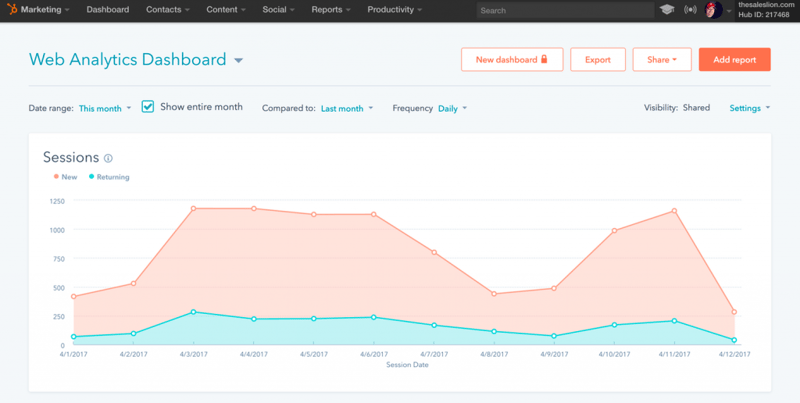
Task: Open the Share dropdown button
Action: tap(662, 60)
